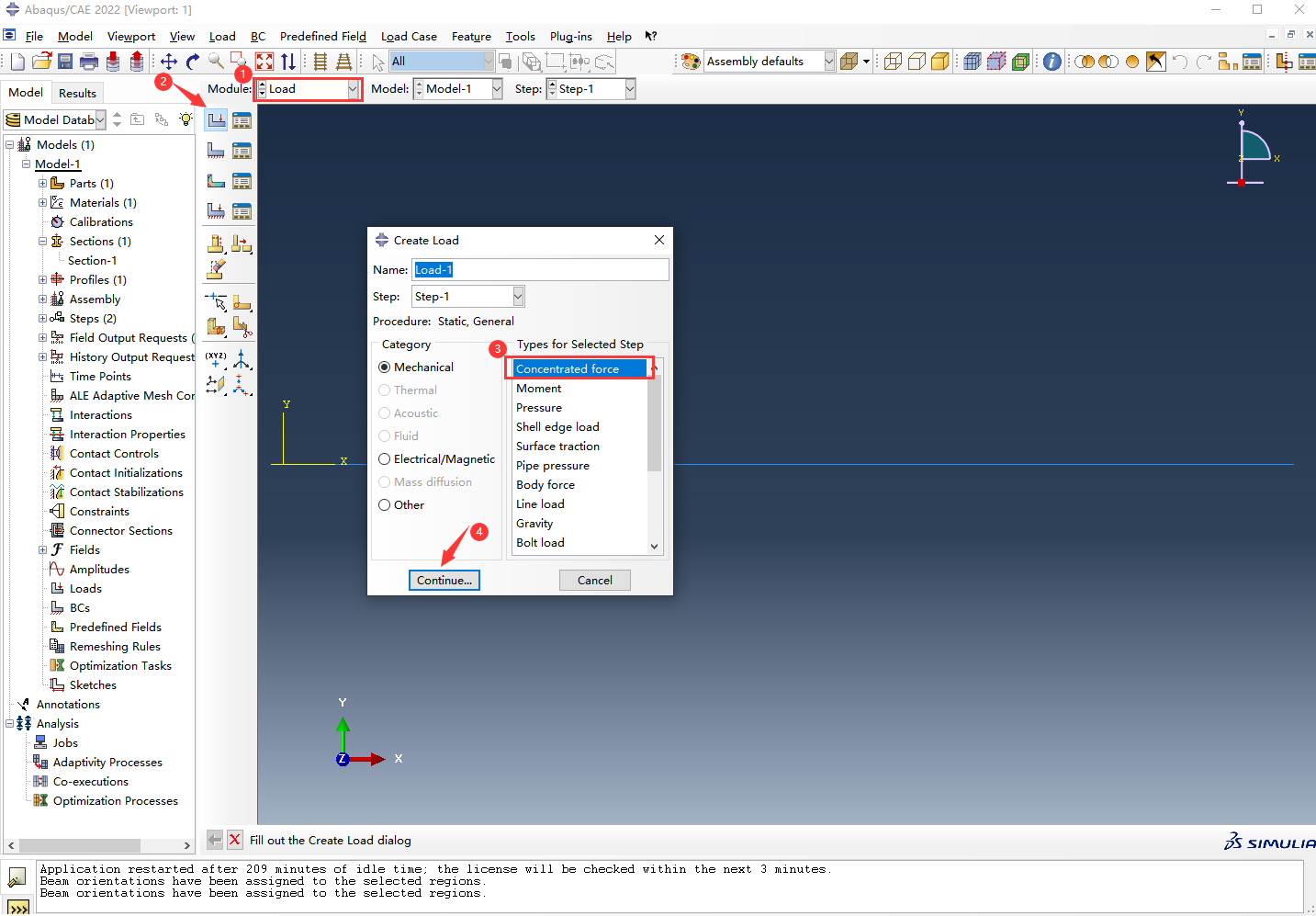
Task: Click the Continue... button
Action: [x=444, y=581]
